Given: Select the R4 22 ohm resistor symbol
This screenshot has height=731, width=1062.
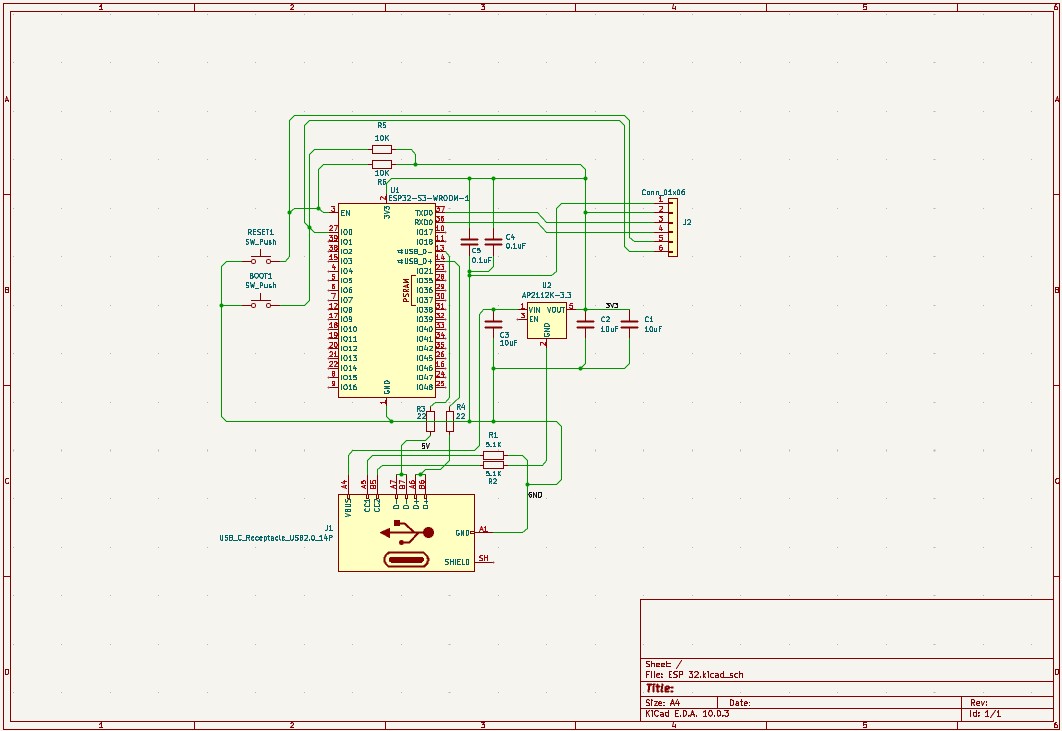Looking at the screenshot, I should click(x=450, y=421).
